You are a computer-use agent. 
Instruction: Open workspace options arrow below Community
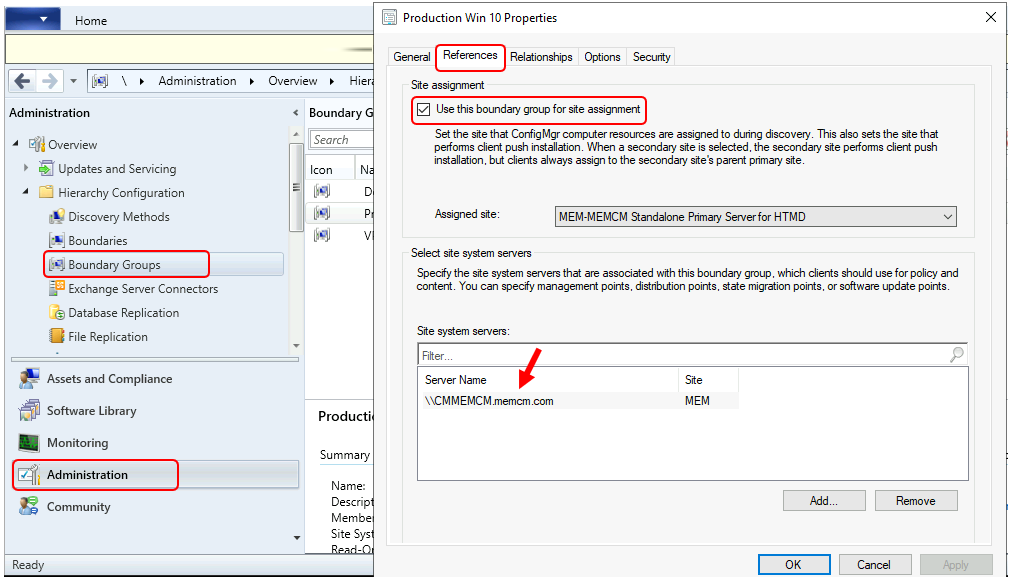(297, 538)
